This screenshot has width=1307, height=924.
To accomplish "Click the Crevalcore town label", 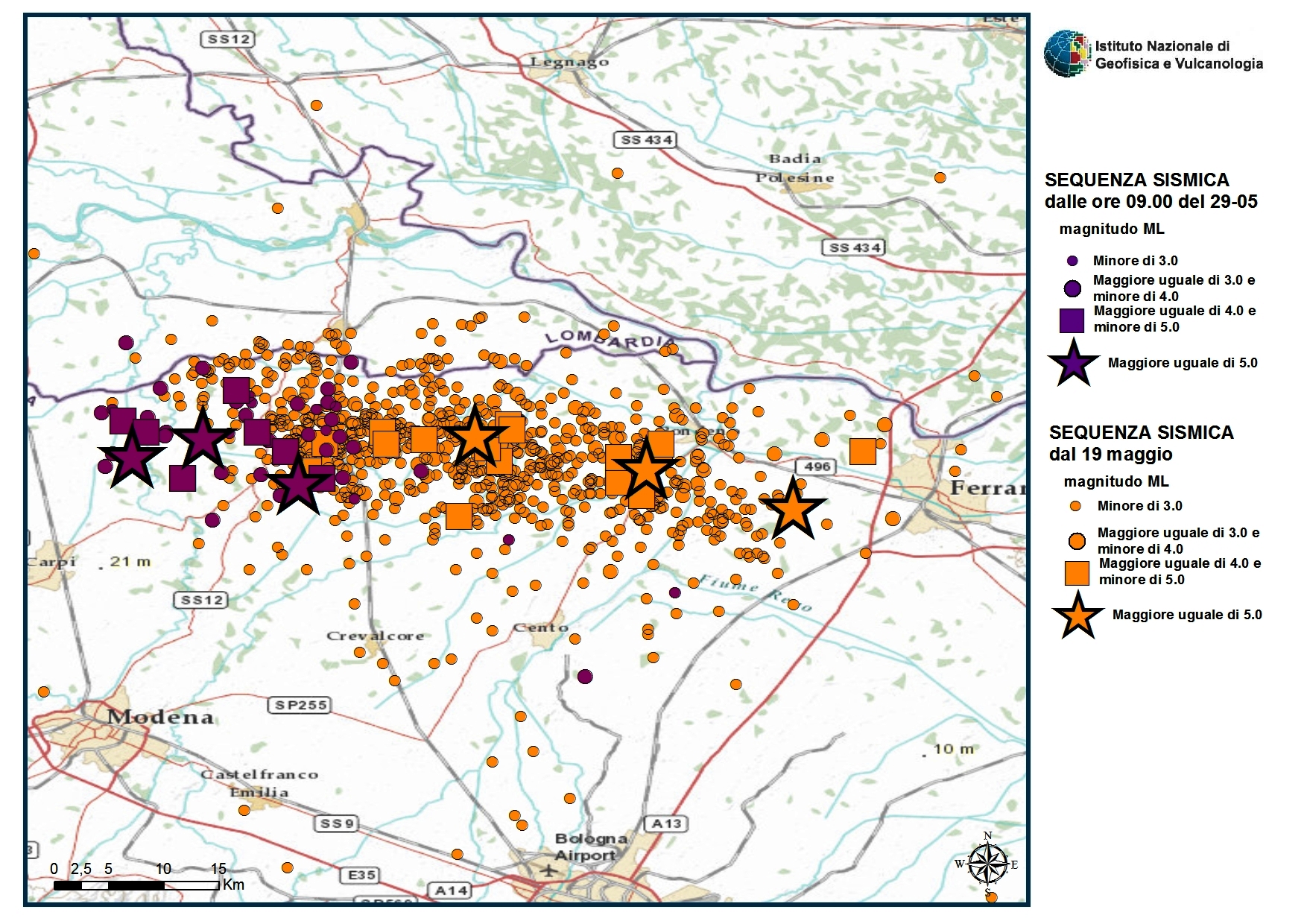I will 375,636.
